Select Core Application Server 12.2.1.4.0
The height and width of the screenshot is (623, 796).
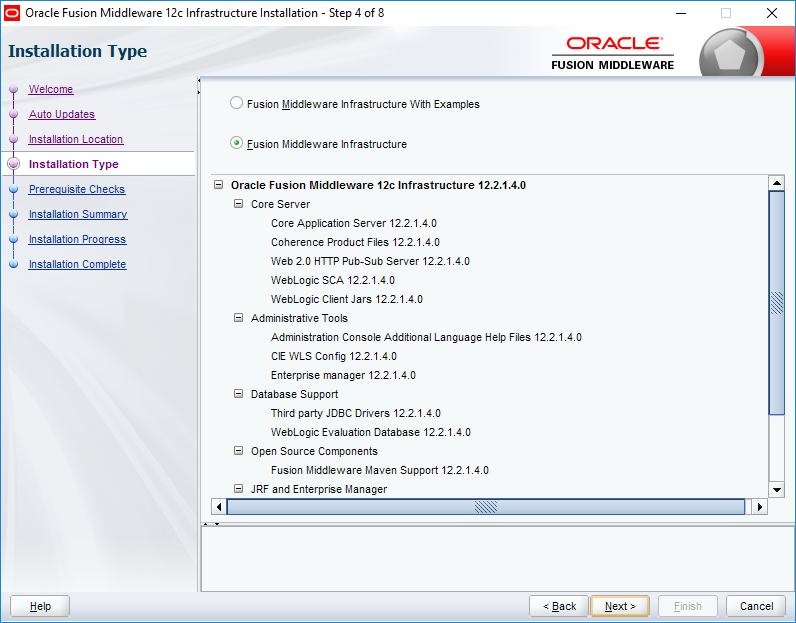point(354,223)
